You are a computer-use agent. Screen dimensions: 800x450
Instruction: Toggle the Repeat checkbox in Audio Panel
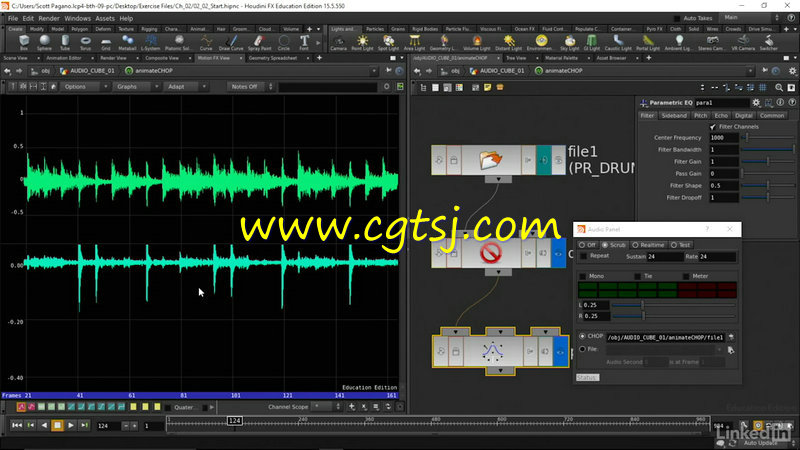point(584,256)
